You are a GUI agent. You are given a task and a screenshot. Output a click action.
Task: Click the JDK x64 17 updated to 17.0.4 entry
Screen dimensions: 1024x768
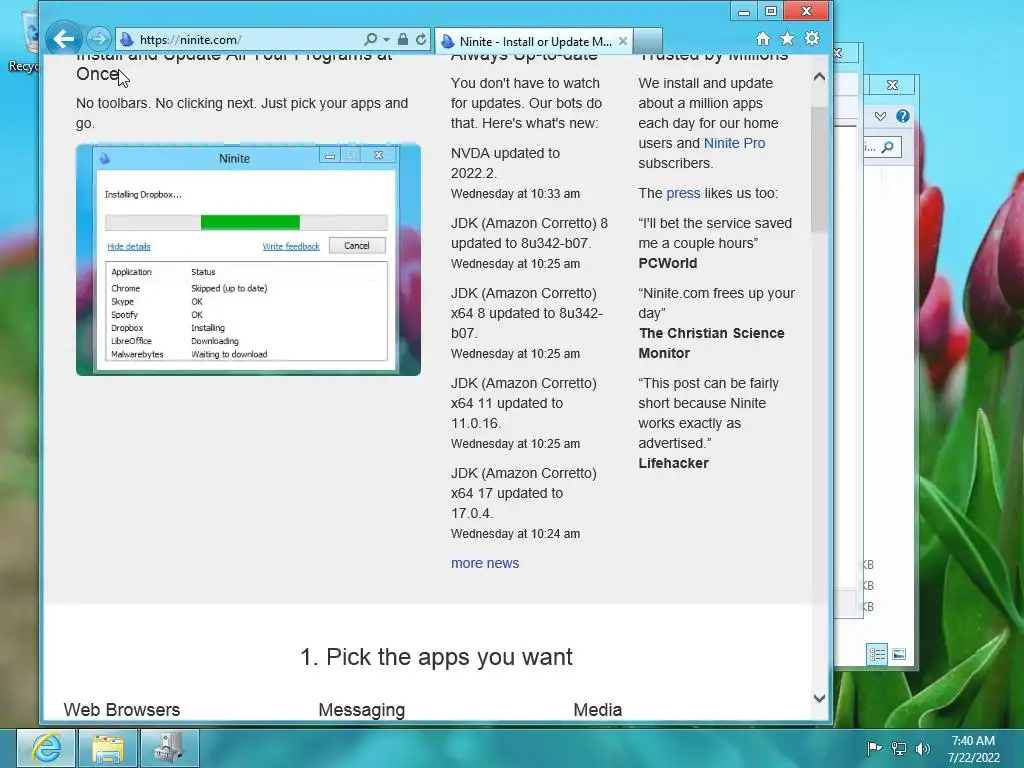523,493
